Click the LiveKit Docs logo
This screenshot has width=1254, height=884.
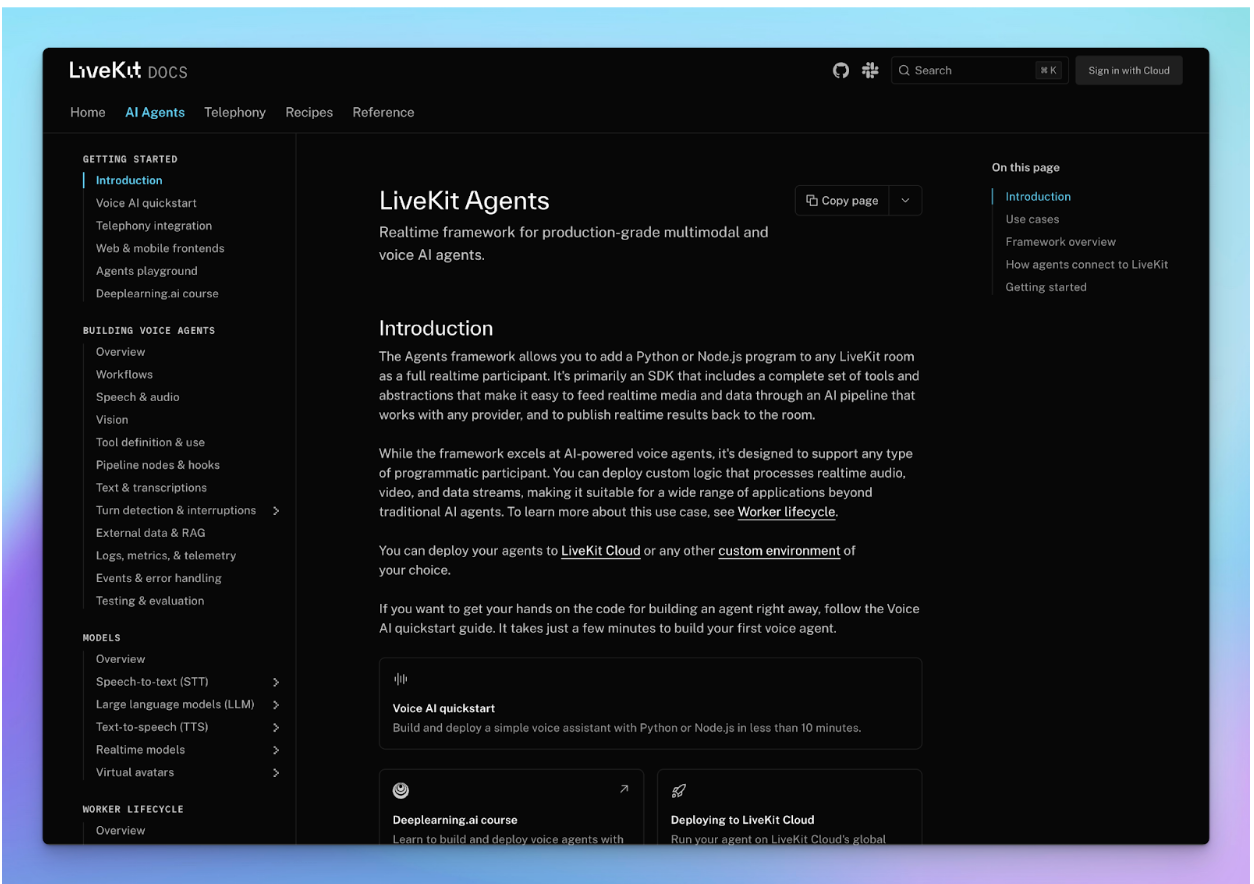click(x=128, y=71)
